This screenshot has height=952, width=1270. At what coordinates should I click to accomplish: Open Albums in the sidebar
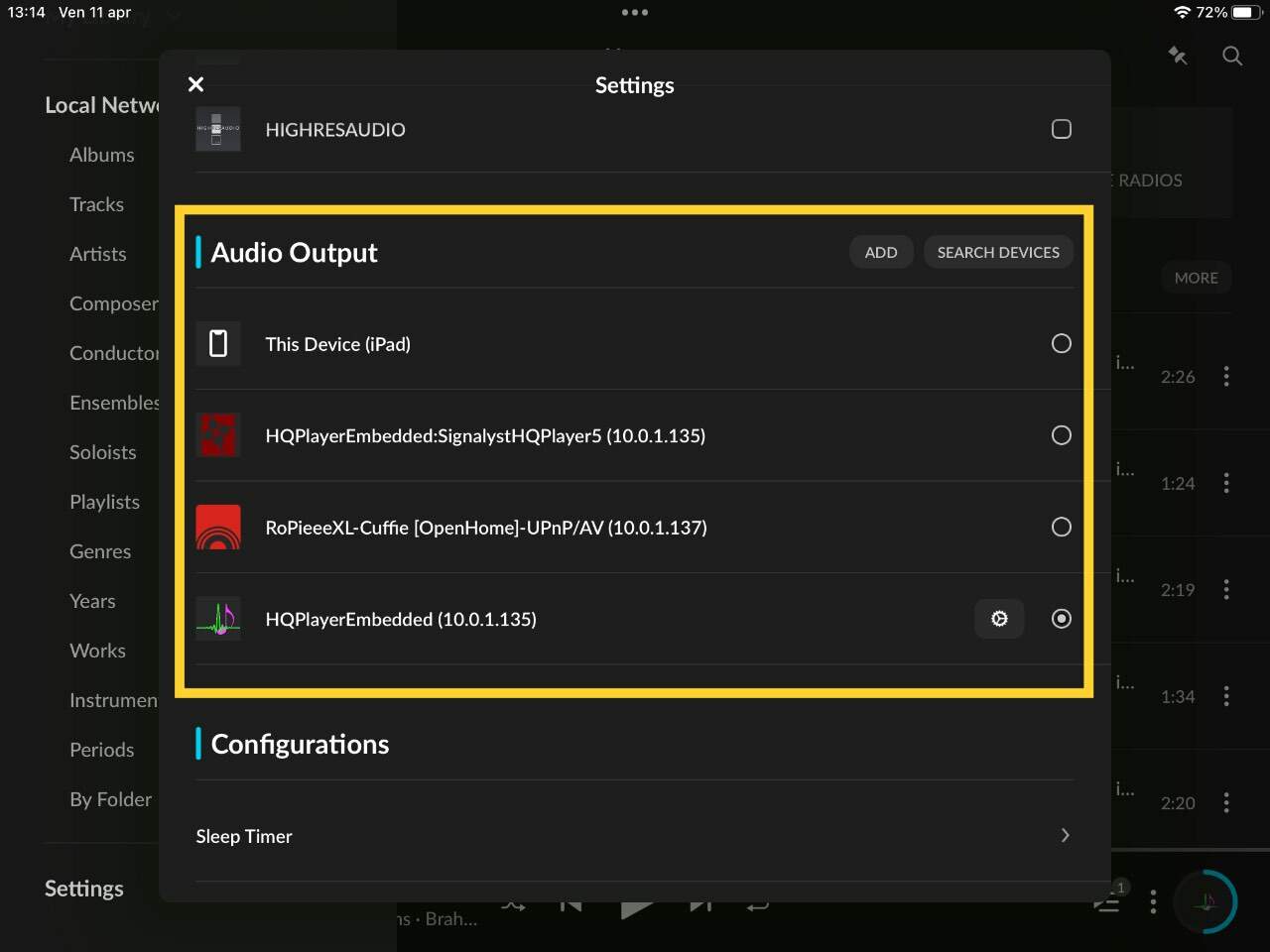(102, 155)
